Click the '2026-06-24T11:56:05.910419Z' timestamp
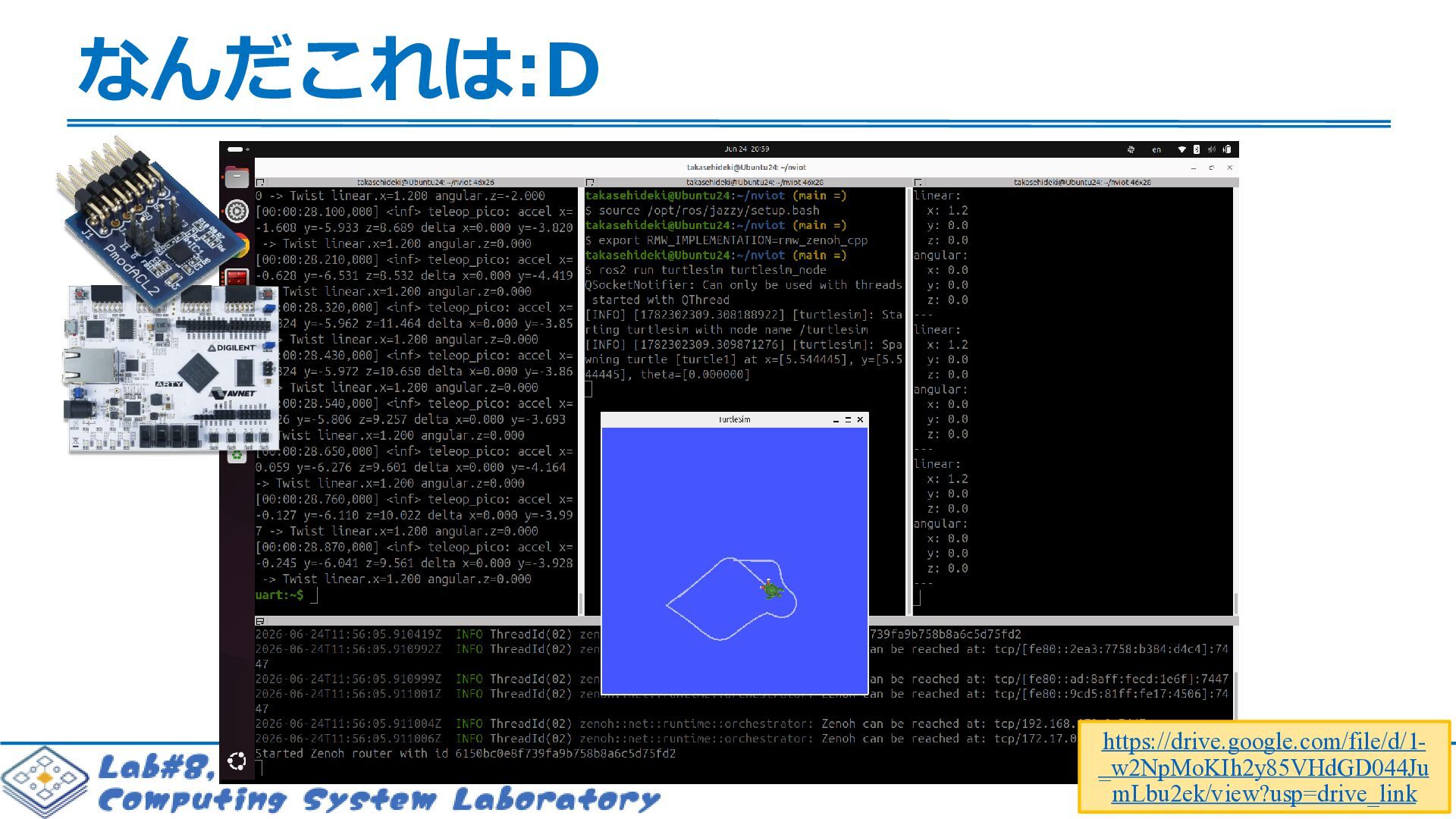1456x819 pixels. tap(348, 635)
